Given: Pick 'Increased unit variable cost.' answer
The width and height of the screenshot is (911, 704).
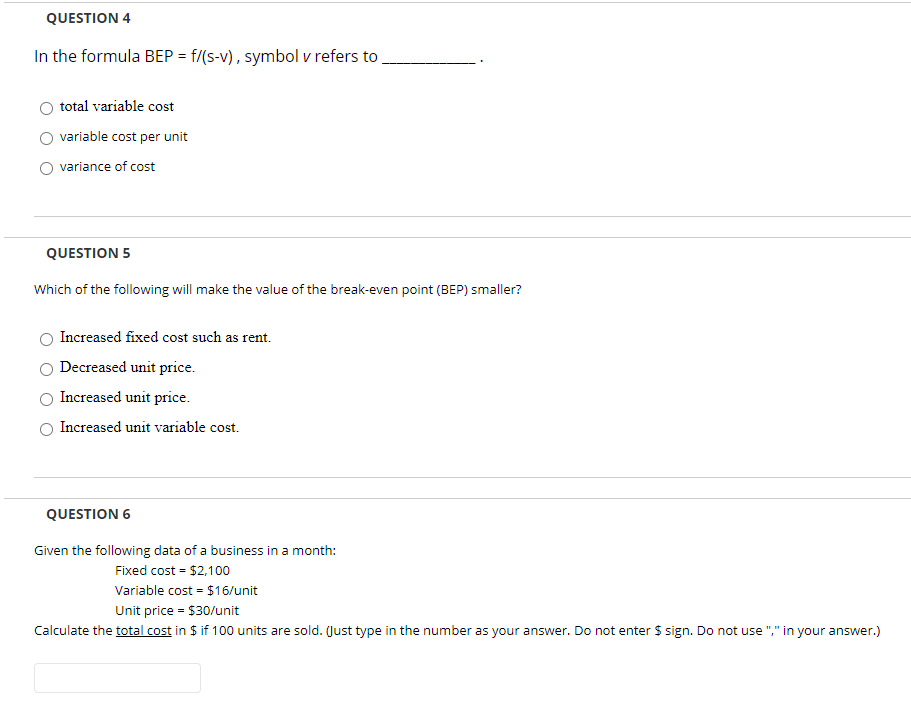Looking at the screenshot, I should click(x=46, y=429).
